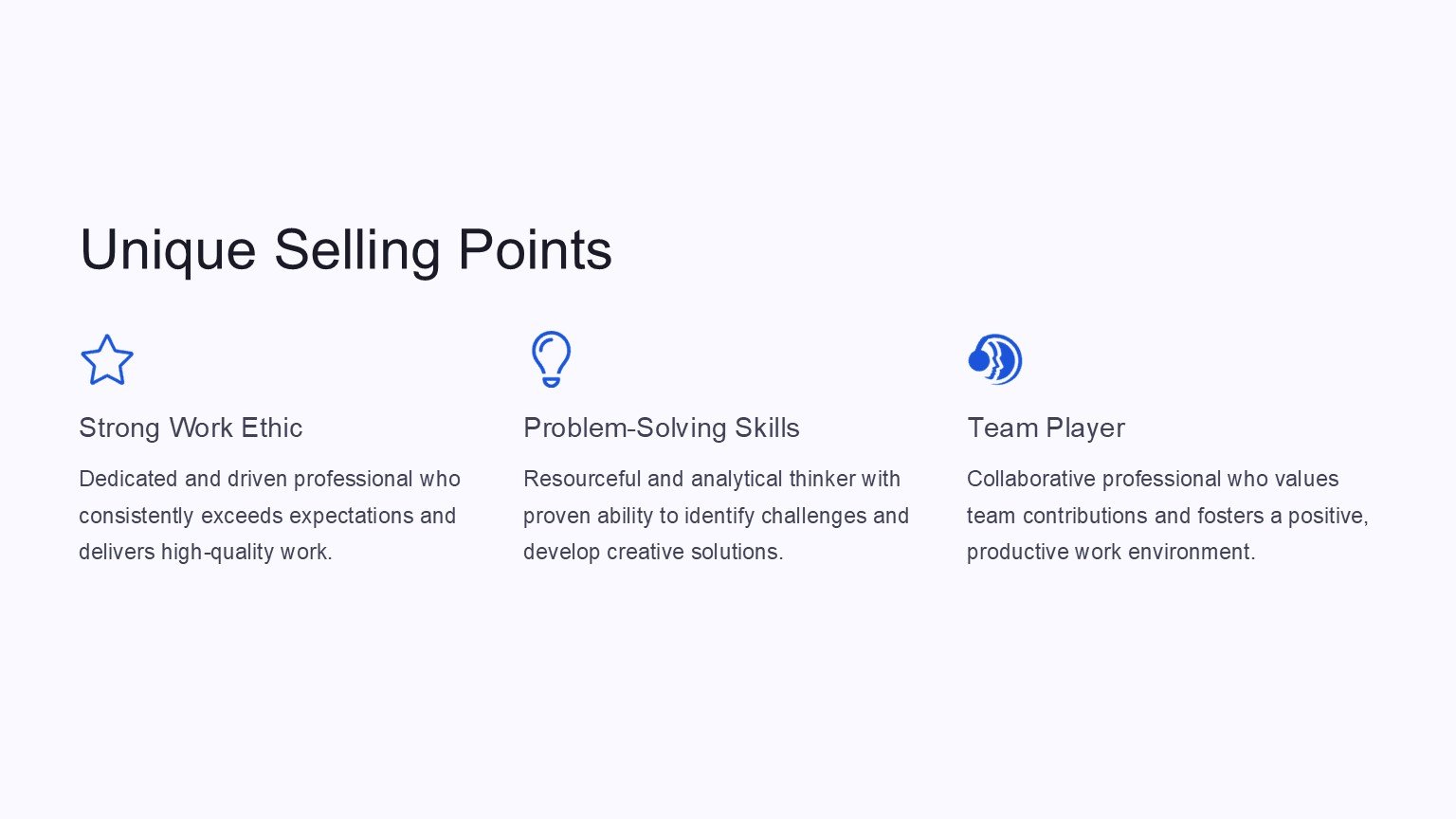This screenshot has height=819, width=1456.
Task: Click the talking heads icon above Team Player
Action: point(994,359)
